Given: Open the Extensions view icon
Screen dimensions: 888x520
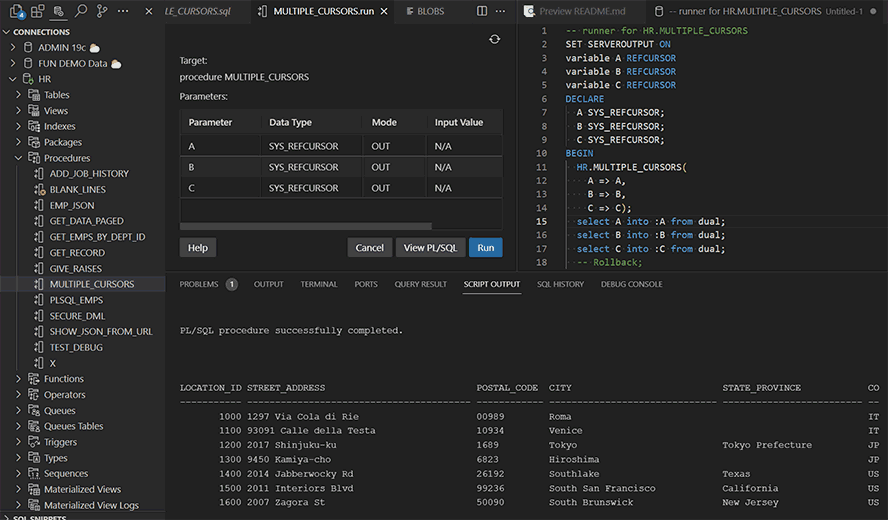Looking at the screenshot, I should 37,11.
